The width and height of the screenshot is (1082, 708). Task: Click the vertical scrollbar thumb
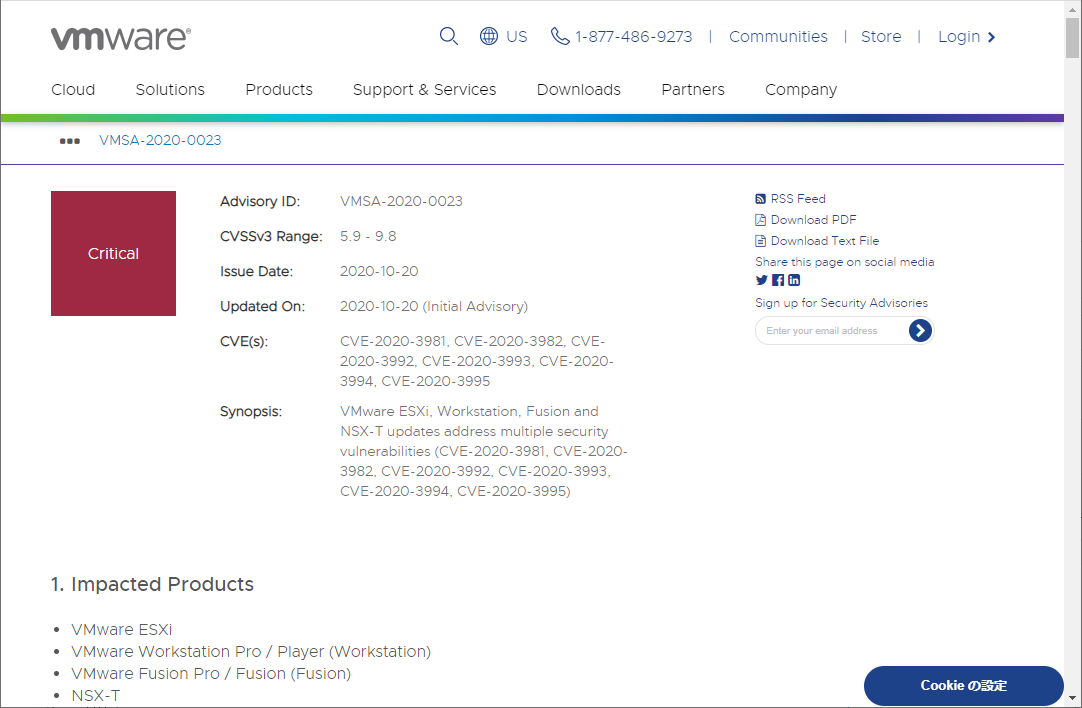pos(1072,38)
